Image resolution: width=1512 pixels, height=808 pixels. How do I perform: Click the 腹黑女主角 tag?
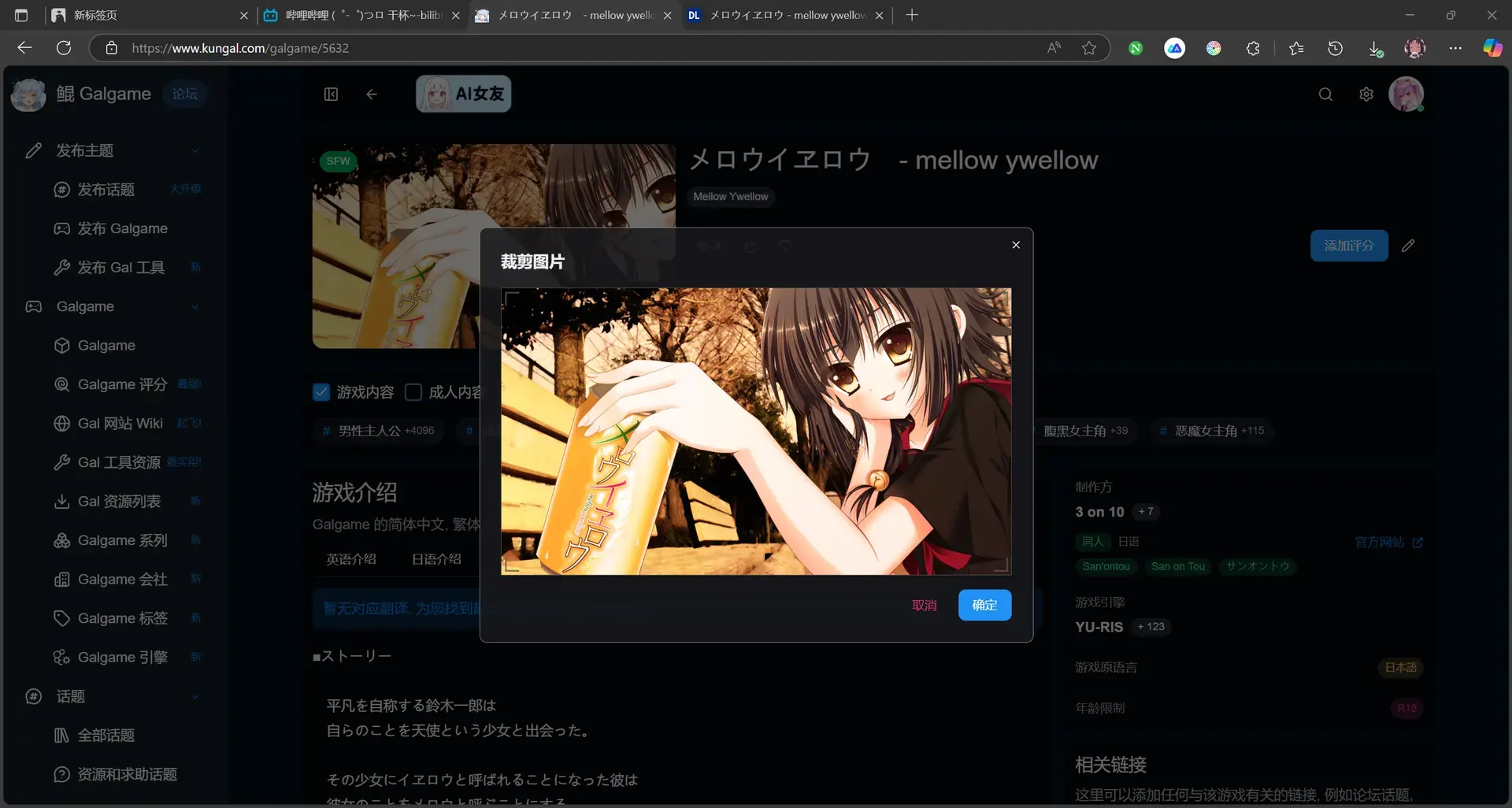click(x=1085, y=431)
